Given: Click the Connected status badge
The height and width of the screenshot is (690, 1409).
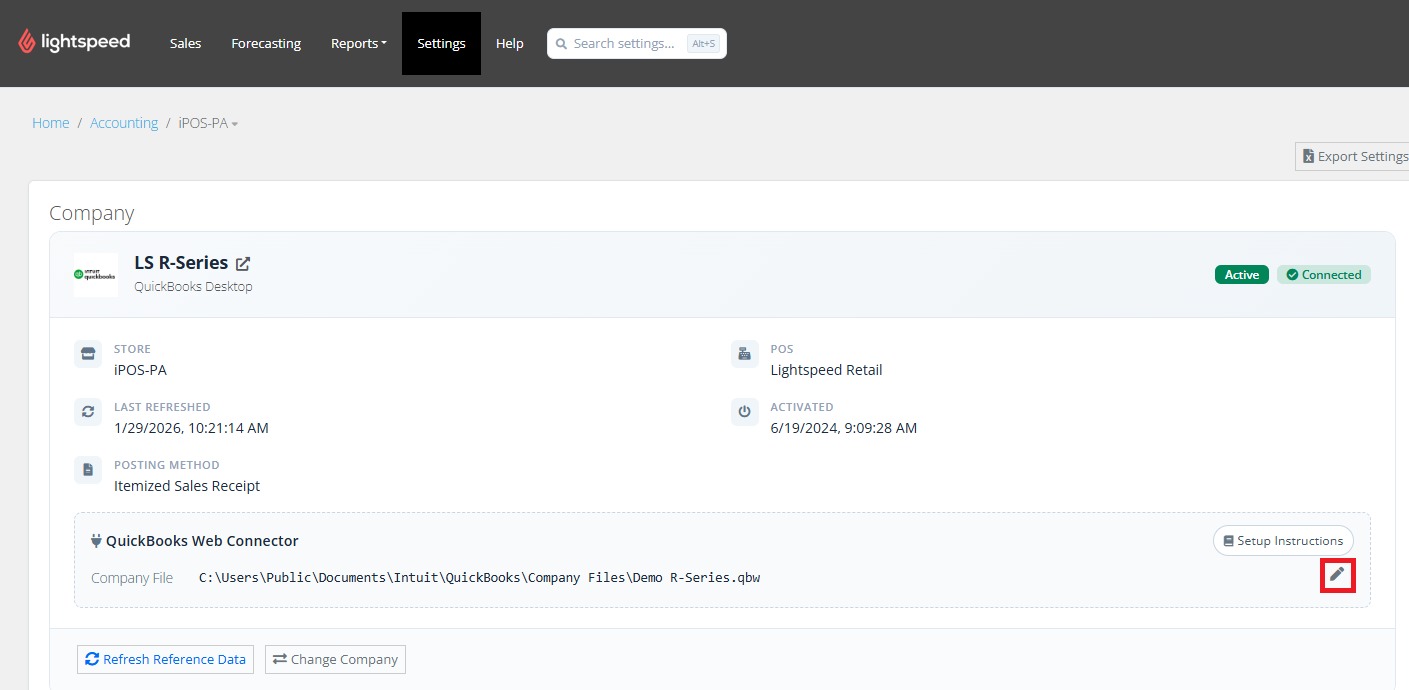Looking at the screenshot, I should click(x=1324, y=275).
